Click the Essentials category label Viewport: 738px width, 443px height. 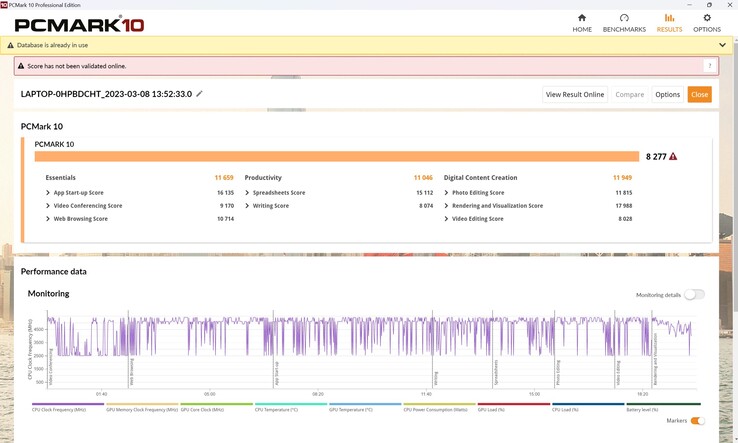(60, 177)
